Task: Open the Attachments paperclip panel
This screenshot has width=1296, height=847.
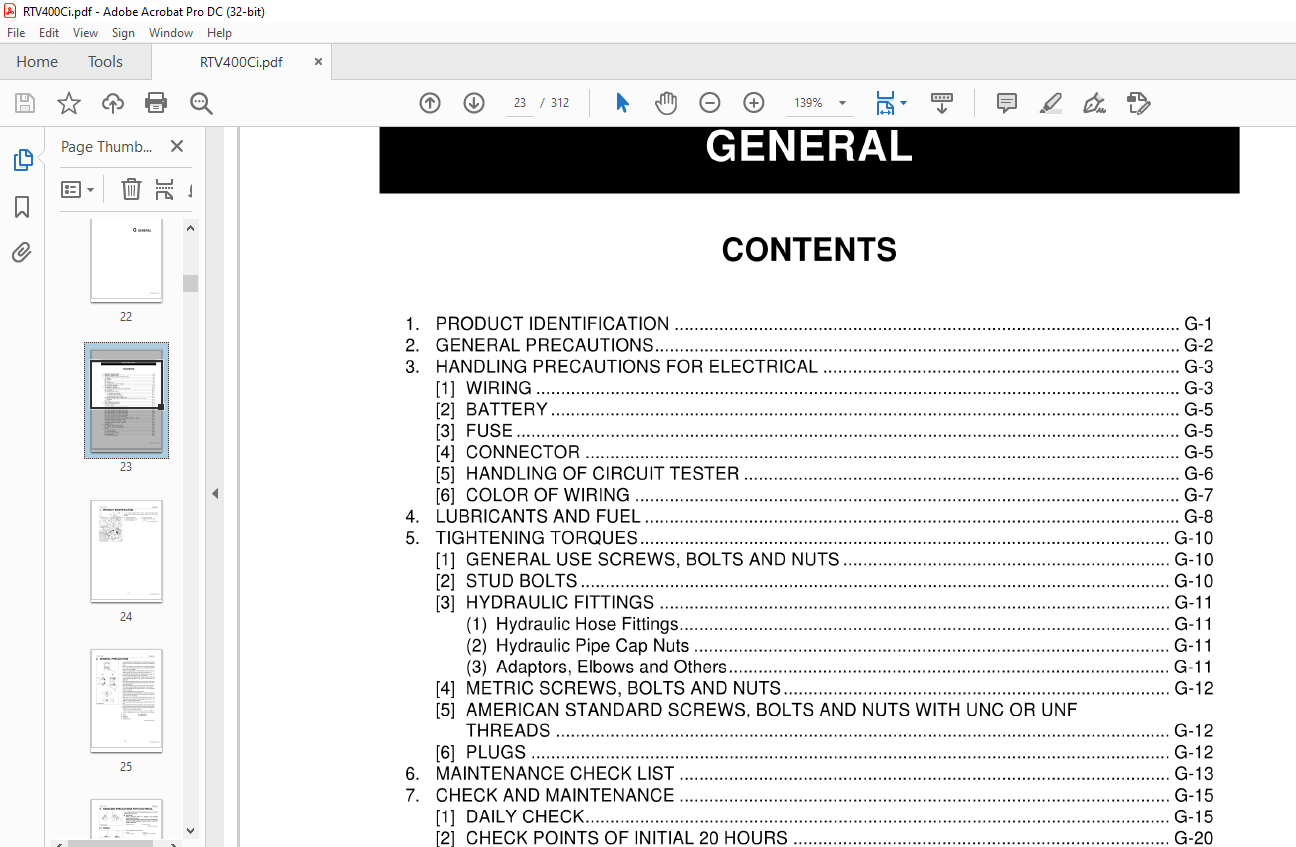Action: point(22,252)
